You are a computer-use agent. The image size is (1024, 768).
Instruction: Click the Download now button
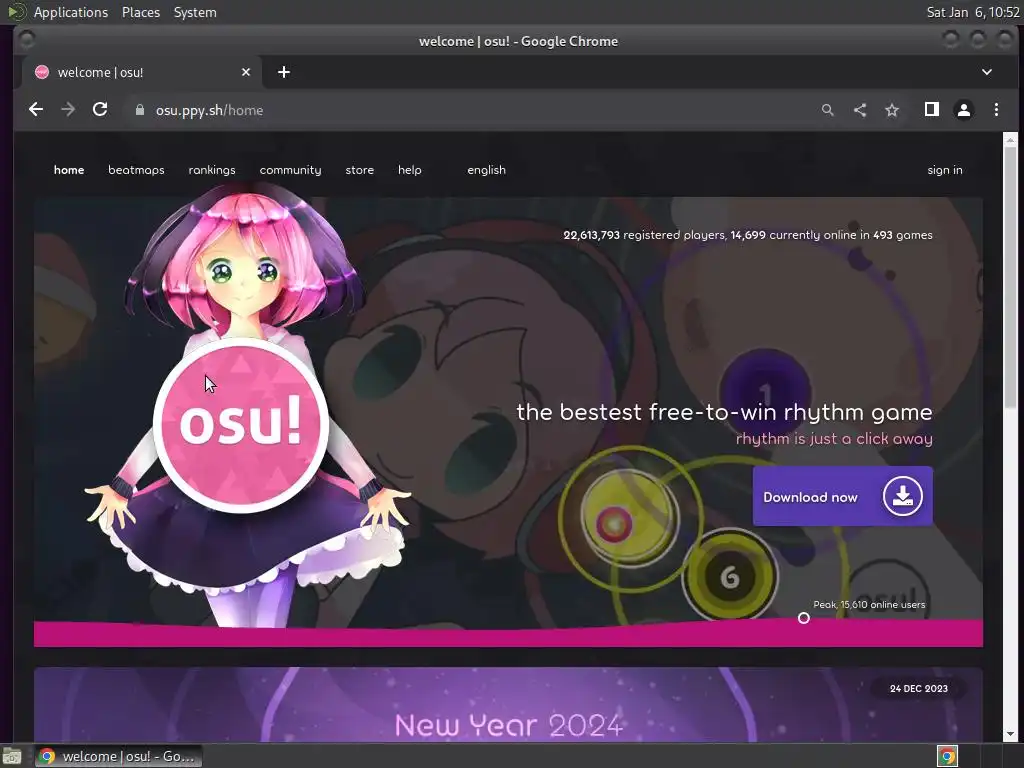pos(842,496)
